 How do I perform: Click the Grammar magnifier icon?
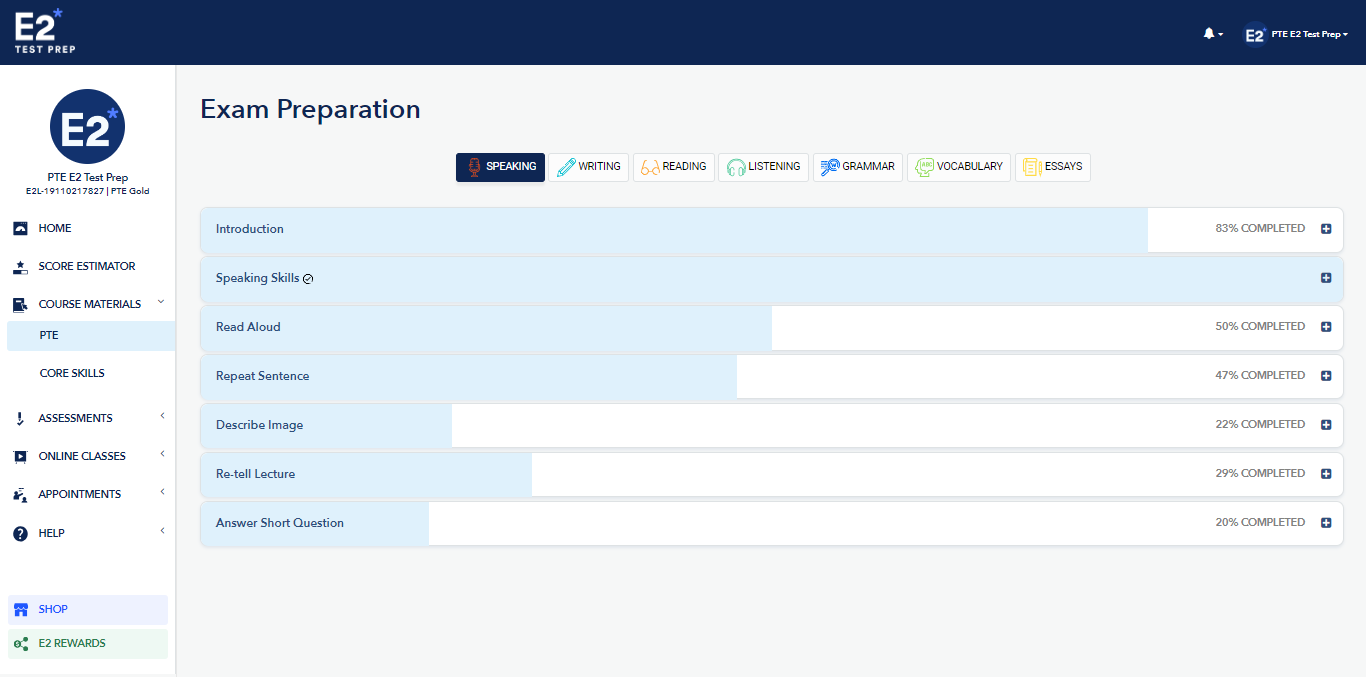pyautogui.click(x=829, y=166)
